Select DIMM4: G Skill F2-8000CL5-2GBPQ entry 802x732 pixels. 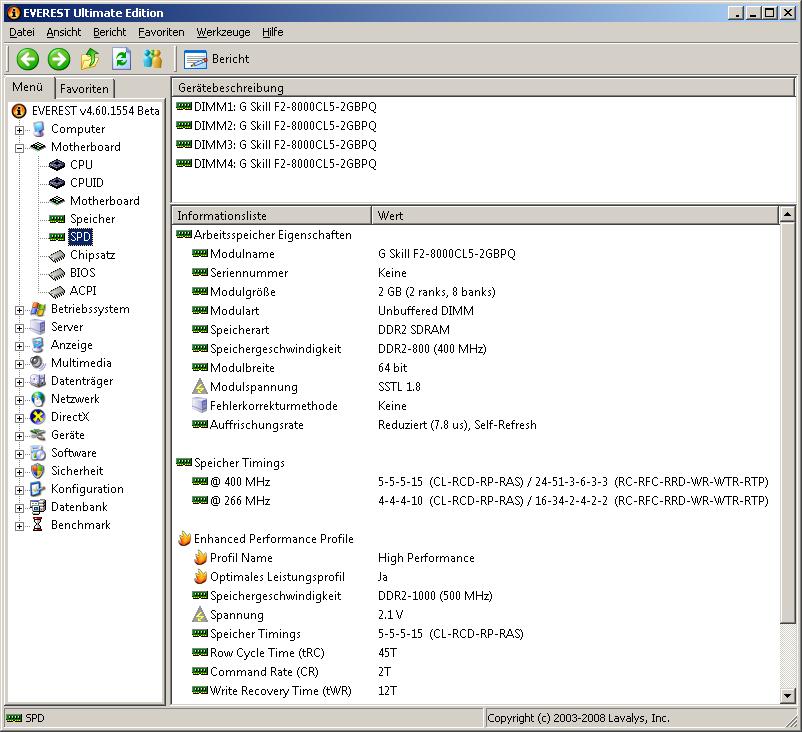tap(276, 164)
